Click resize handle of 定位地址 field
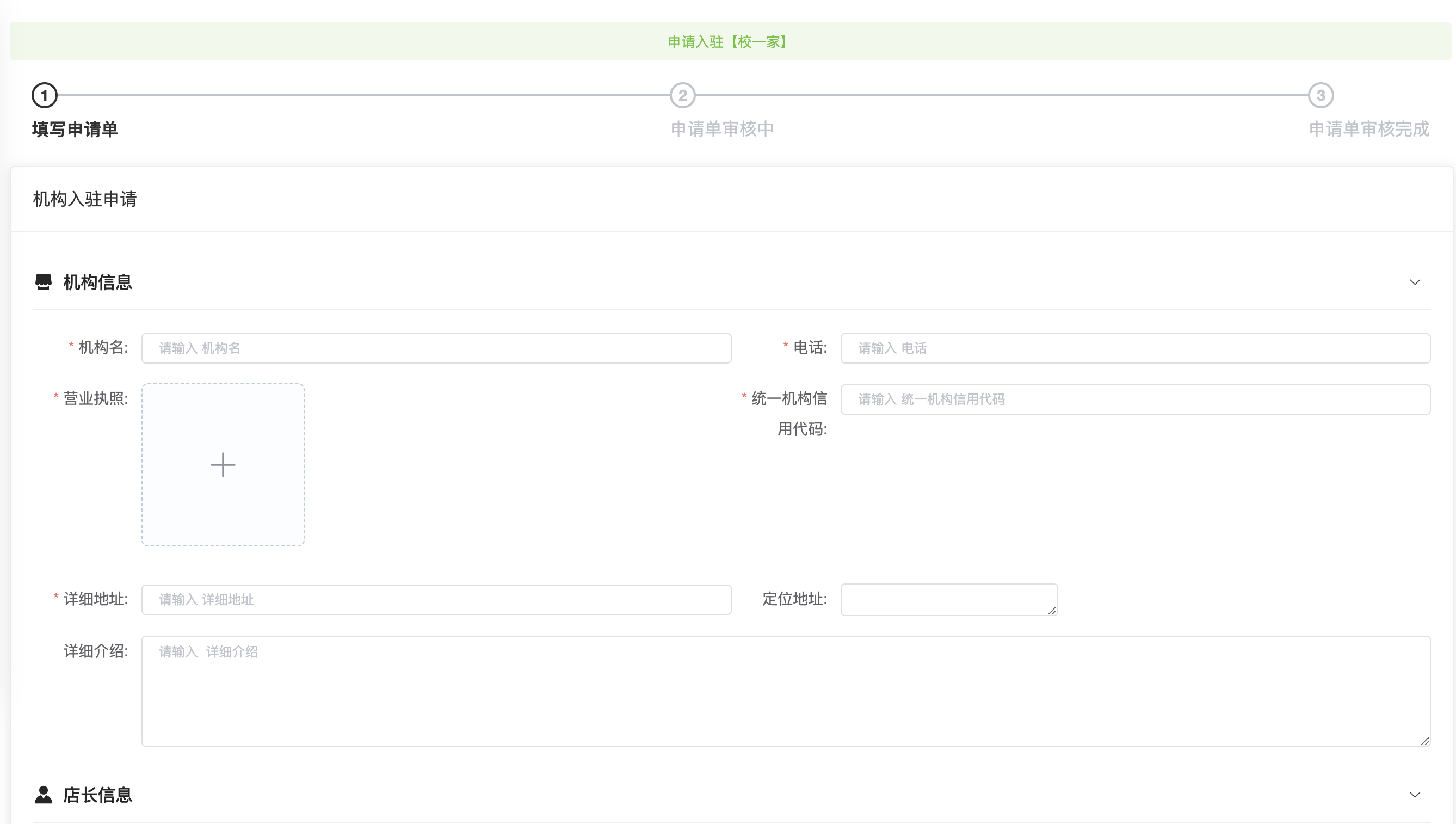The image size is (1456, 824). tap(1052, 610)
